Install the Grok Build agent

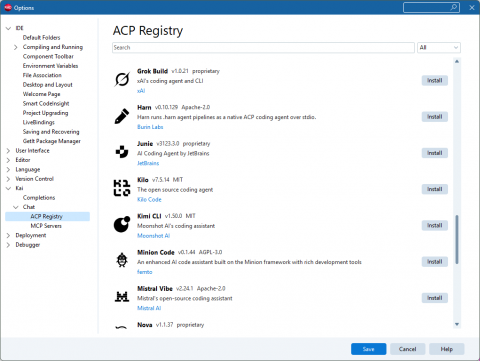pyautogui.click(x=435, y=80)
